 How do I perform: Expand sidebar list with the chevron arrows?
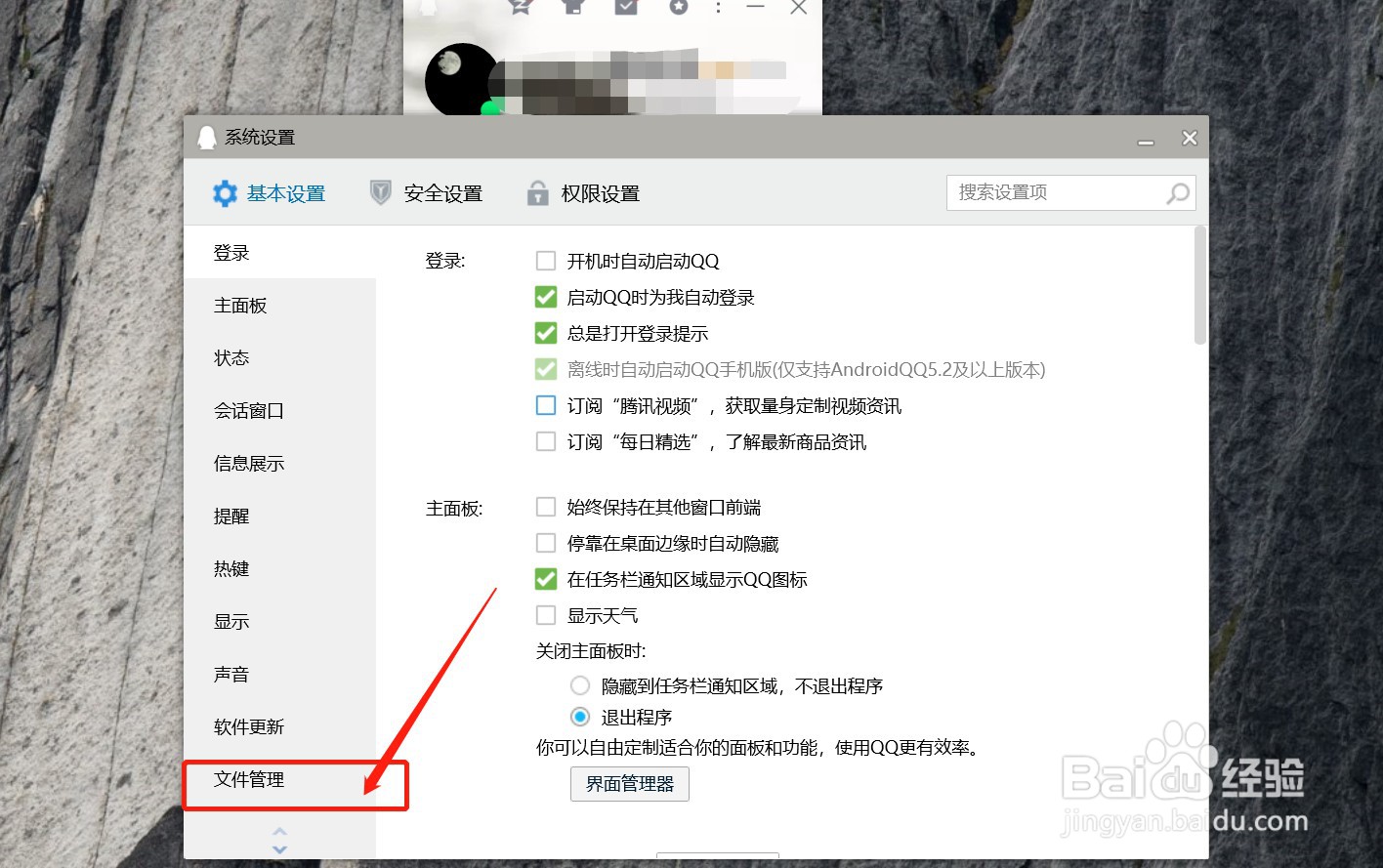tap(279, 840)
